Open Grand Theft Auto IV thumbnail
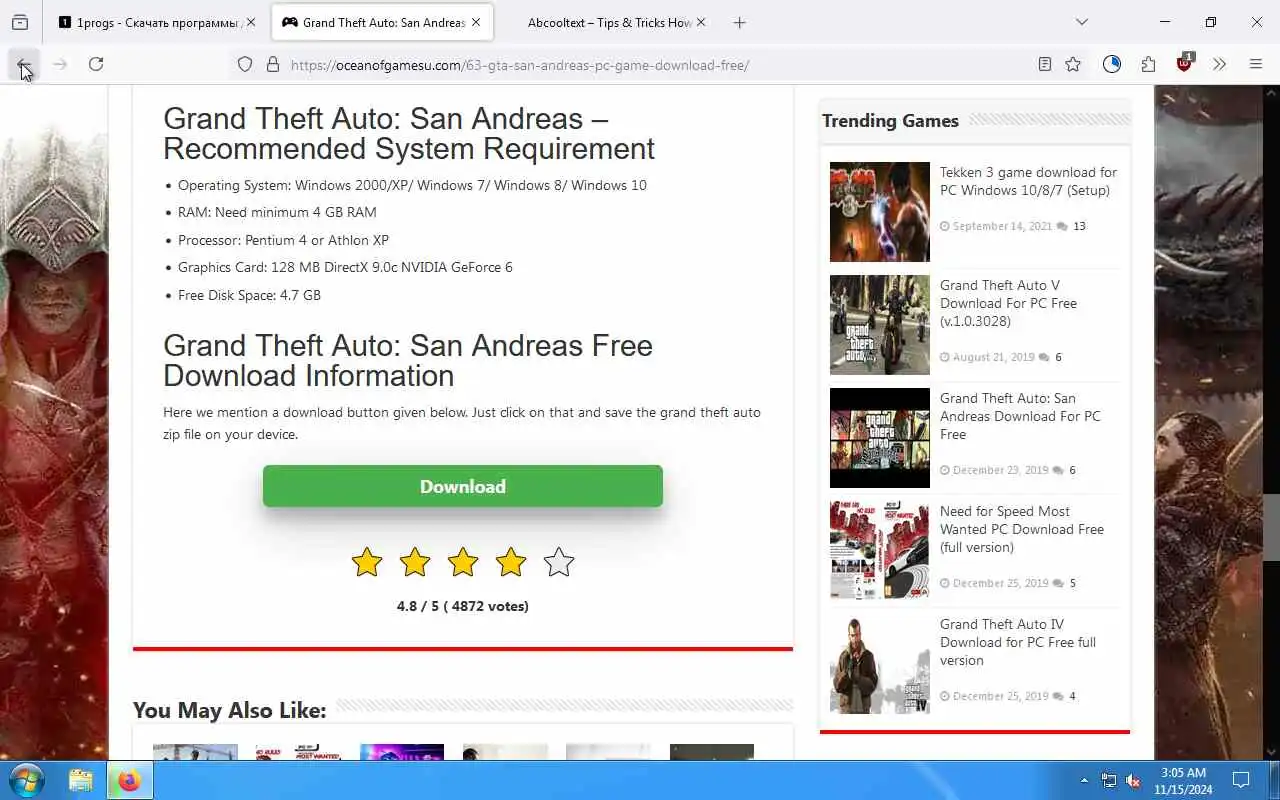Viewport: 1280px width, 800px height. 880,664
